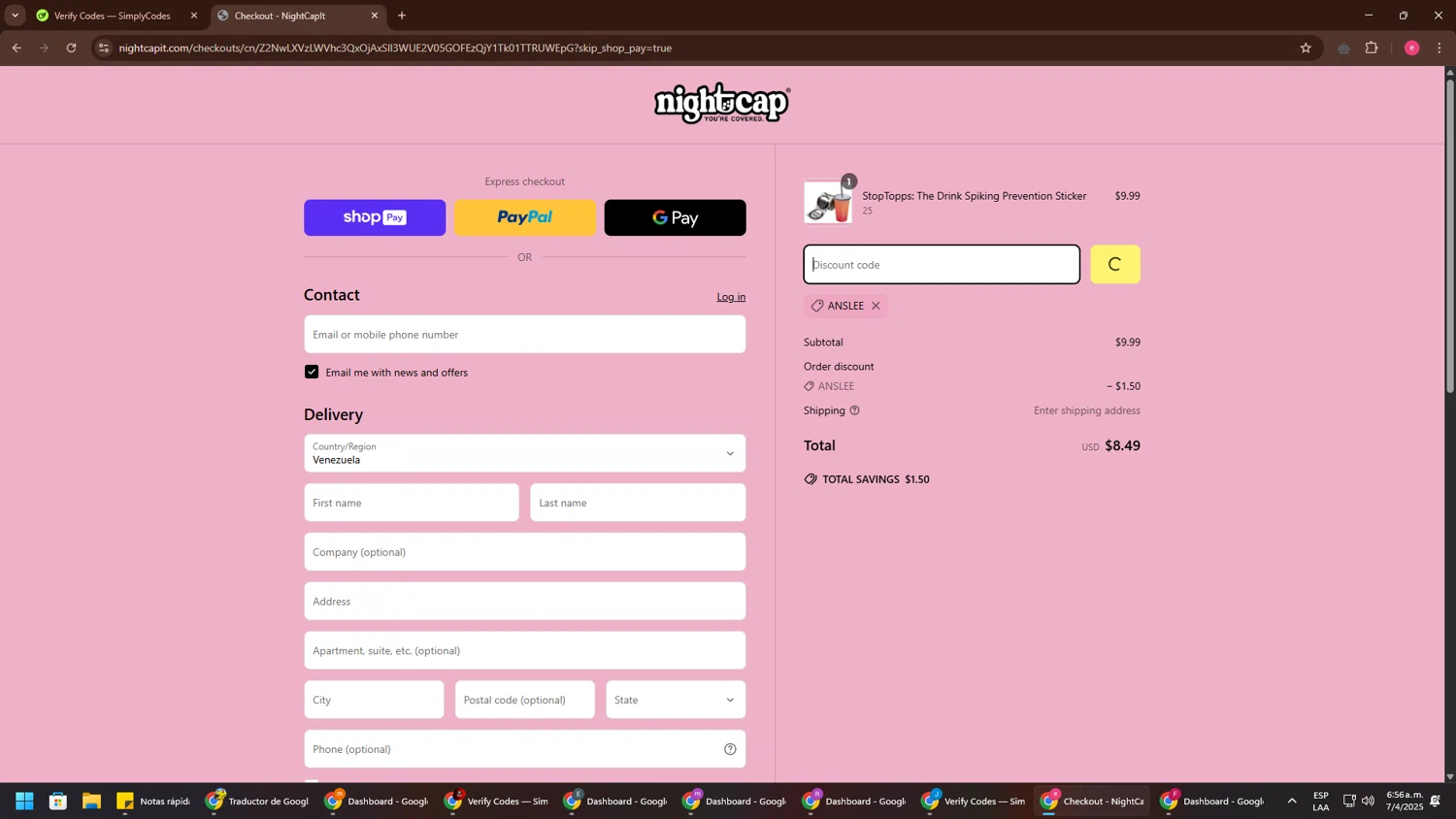Screen dimensions: 1456x819
Task: Open the tab search dropdown arrow
Action: (x=15, y=16)
